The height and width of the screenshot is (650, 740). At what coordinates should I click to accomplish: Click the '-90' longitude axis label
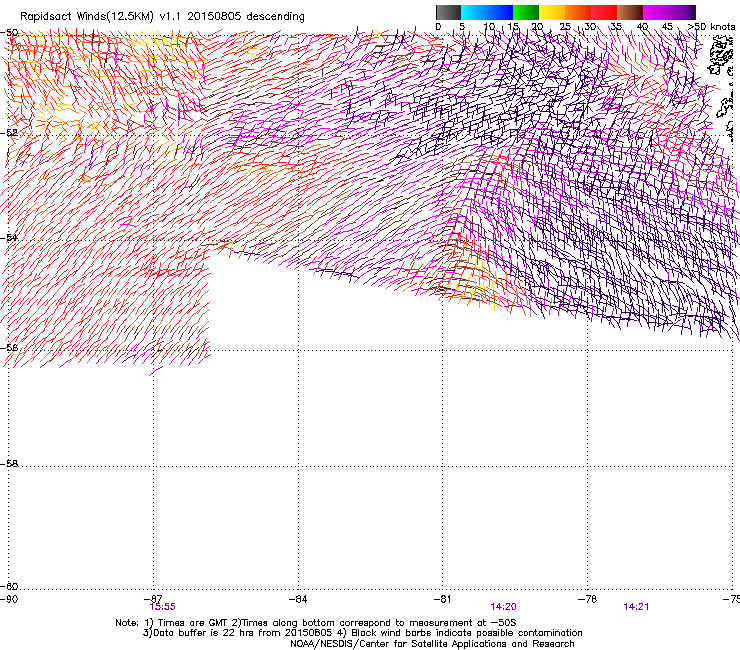pyautogui.click(x=9, y=599)
